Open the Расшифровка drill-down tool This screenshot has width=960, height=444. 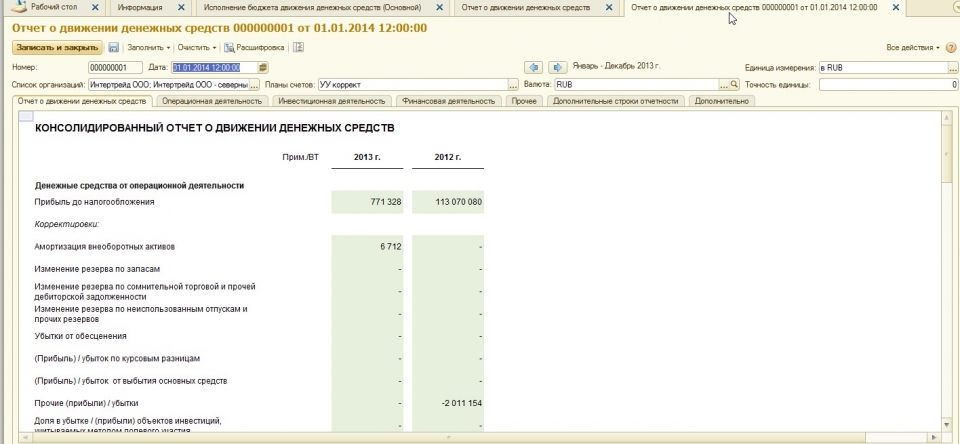(256, 48)
